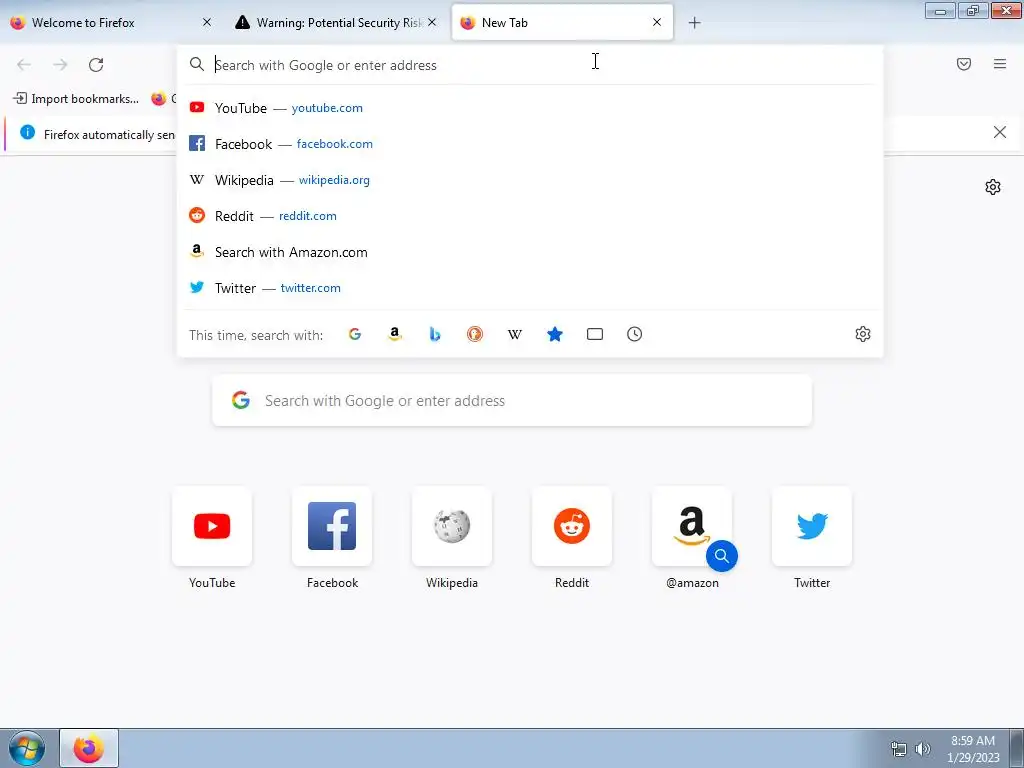Open the New Tab personalize gear icon
Screen dimensions: 1024x768
point(992,187)
